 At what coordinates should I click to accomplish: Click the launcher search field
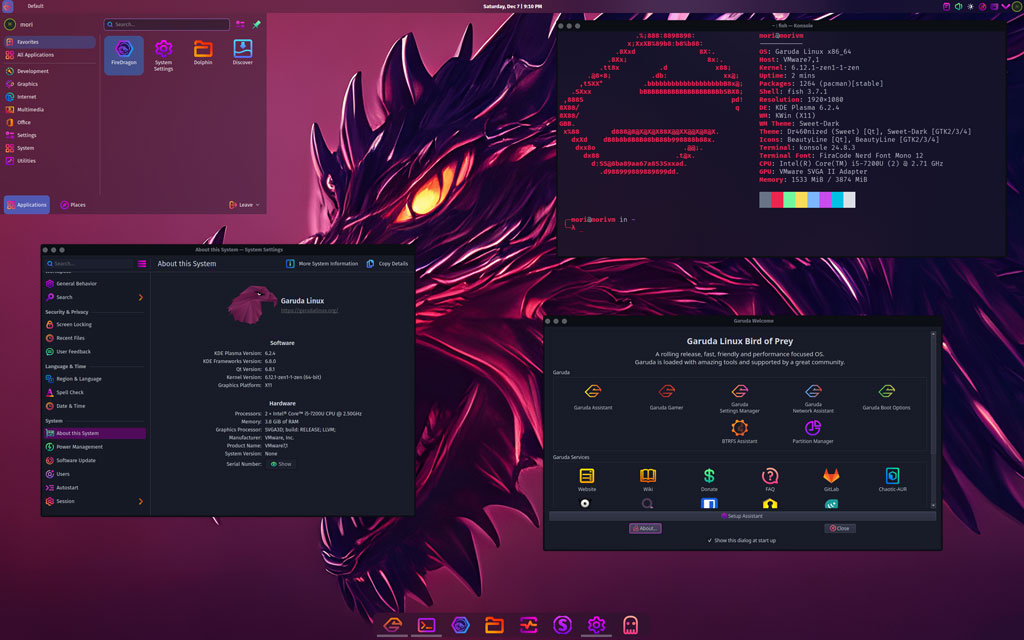(x=165, y=24)
